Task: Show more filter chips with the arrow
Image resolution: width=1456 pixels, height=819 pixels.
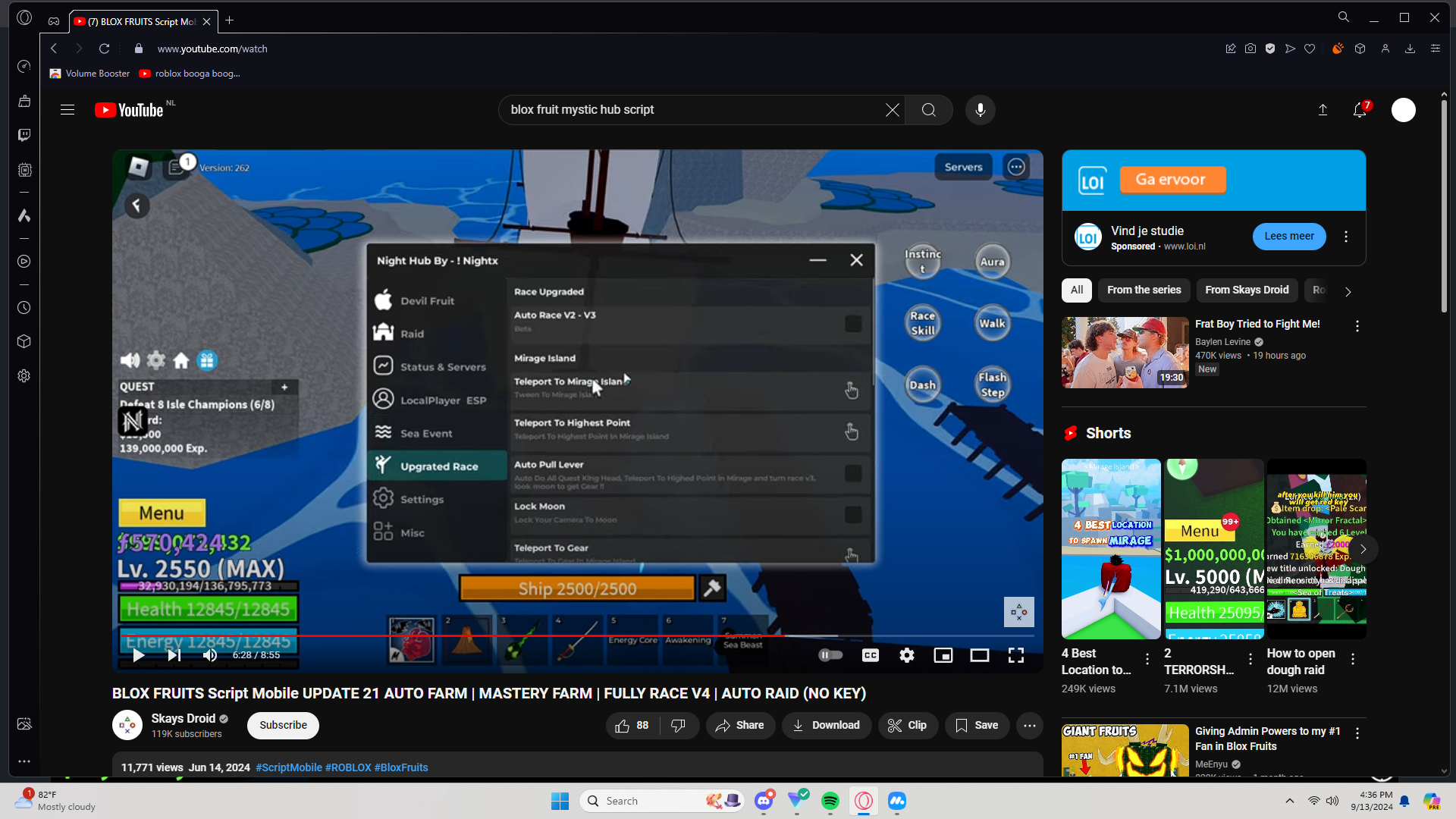Action: click(x=1348, y=291)
